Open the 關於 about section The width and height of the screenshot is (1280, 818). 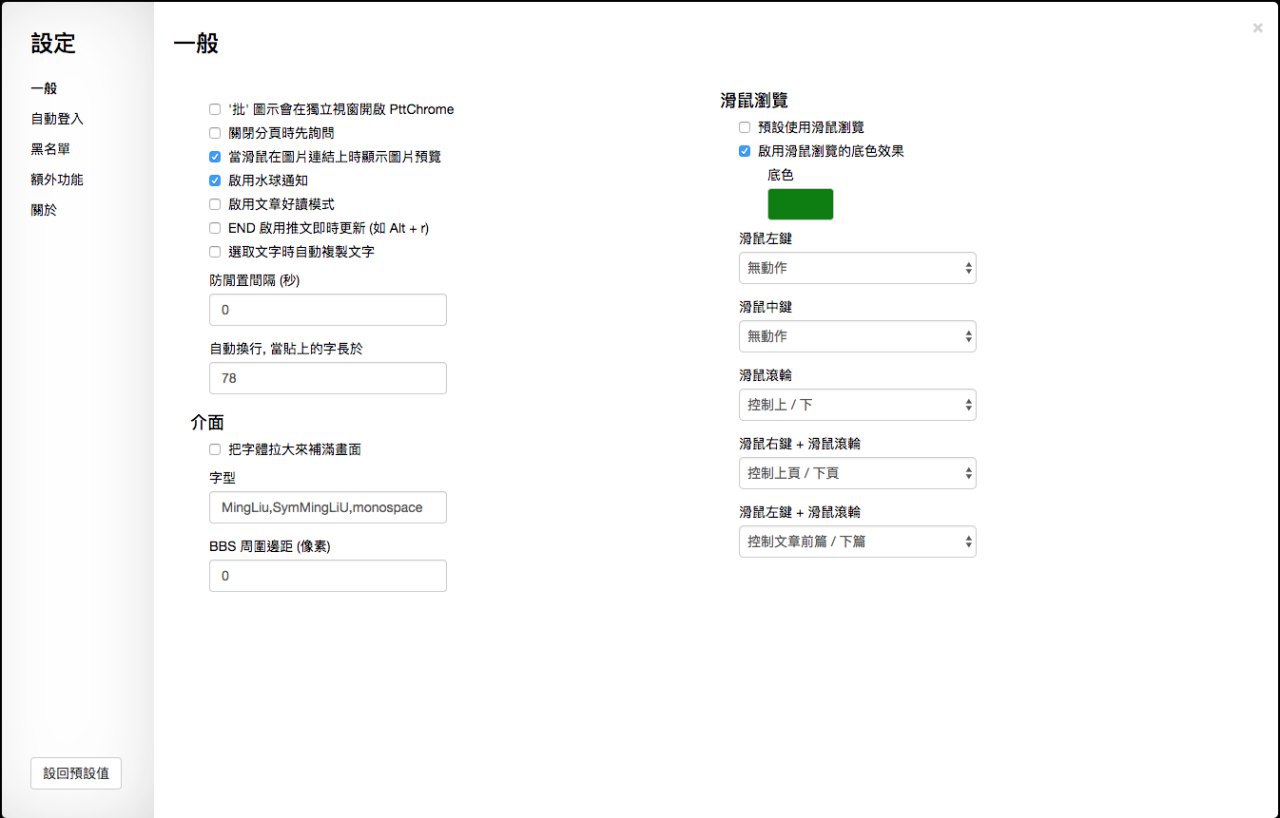tap(44, 210)
